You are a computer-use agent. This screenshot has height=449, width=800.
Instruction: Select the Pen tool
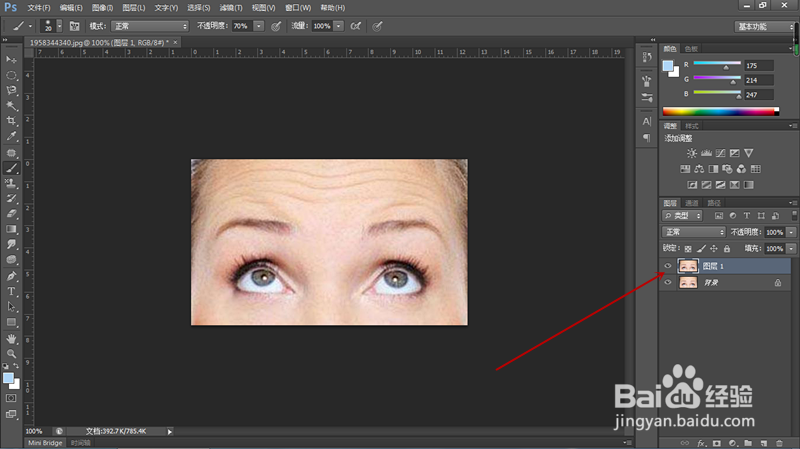pyautogui.click(x=11, y=276)
